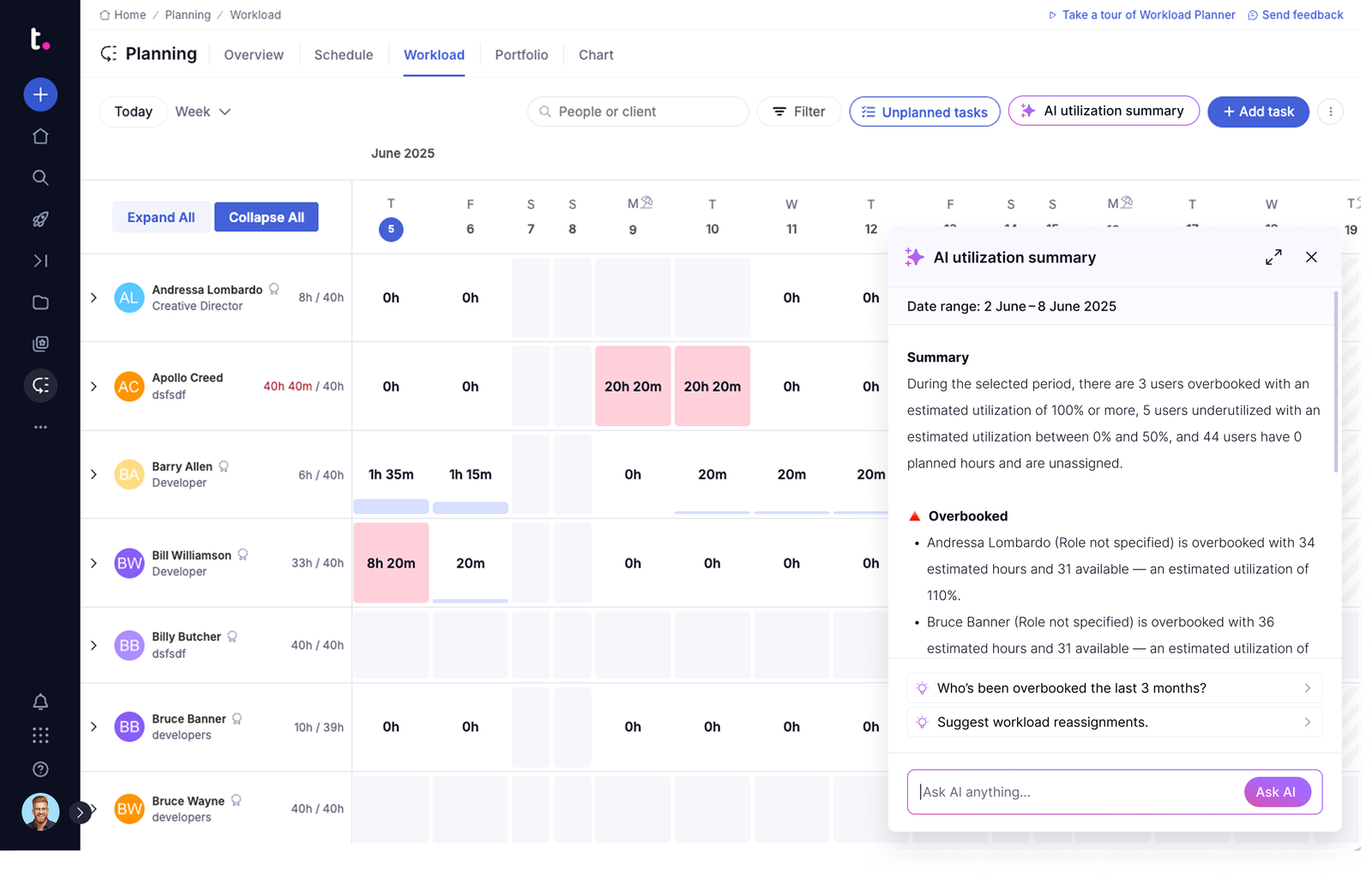Open the stacked-screens icon in the sidebar
The height and width of the screenshot is (877, 1372).
point(40,344)
